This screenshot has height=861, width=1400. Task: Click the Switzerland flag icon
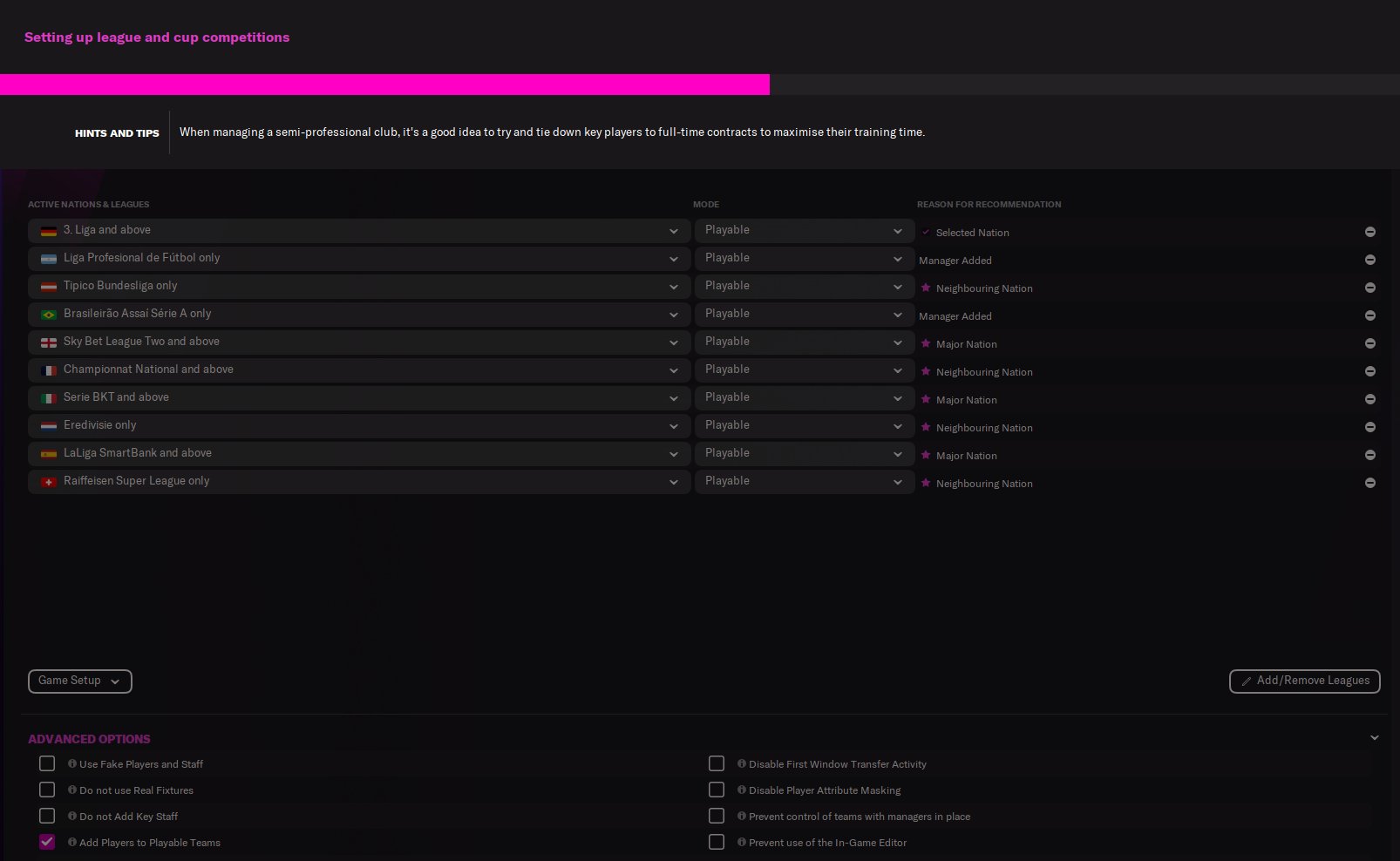tap(49, 482)
